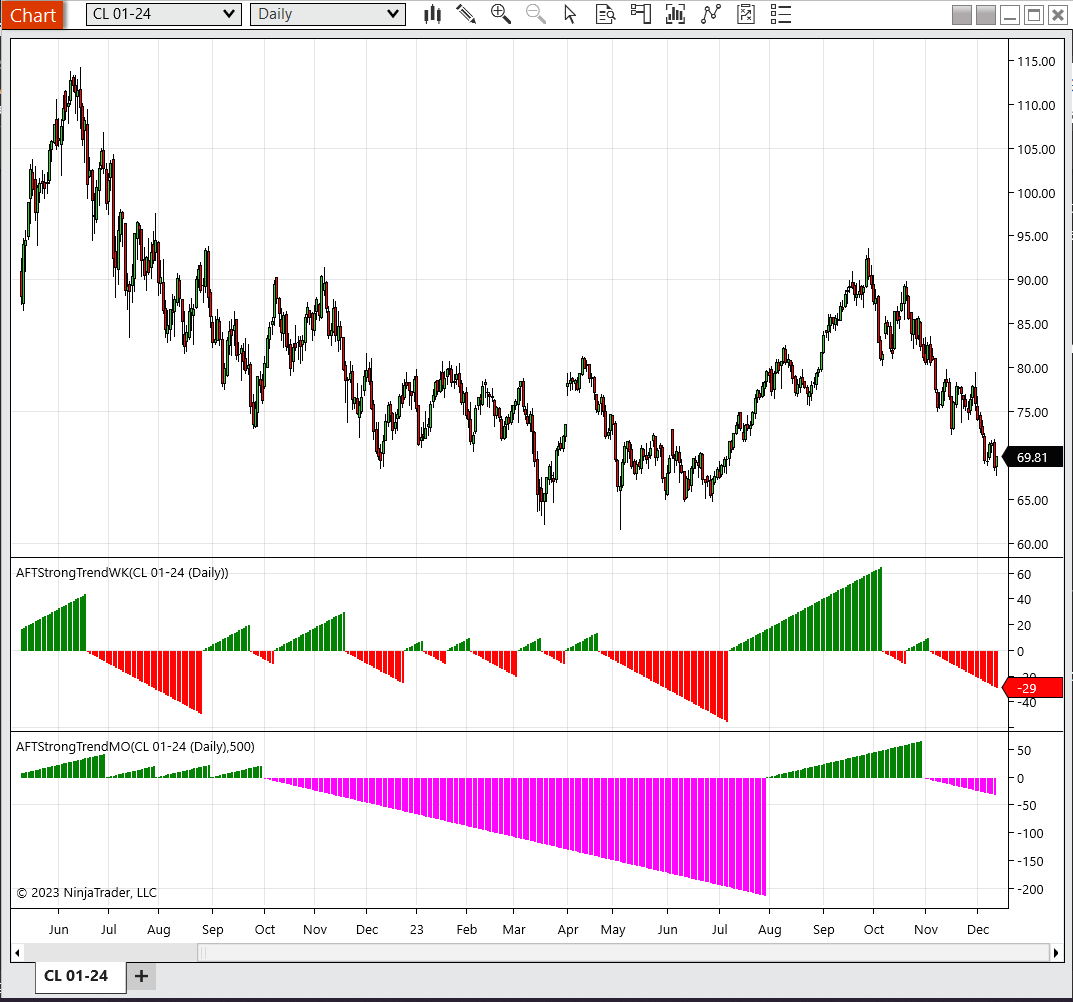Click the -29 red indicator value marker
Viewport: 1073px width, 1002px height.
point(1032,689)
